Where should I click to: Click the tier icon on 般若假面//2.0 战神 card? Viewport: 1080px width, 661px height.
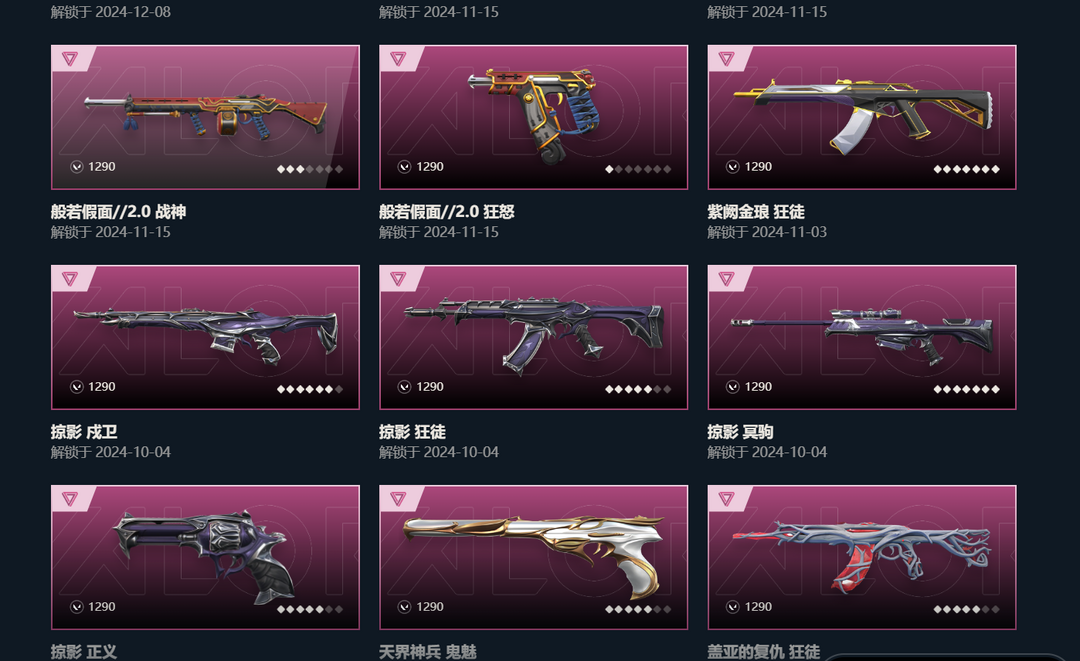(x=70, y=59)
